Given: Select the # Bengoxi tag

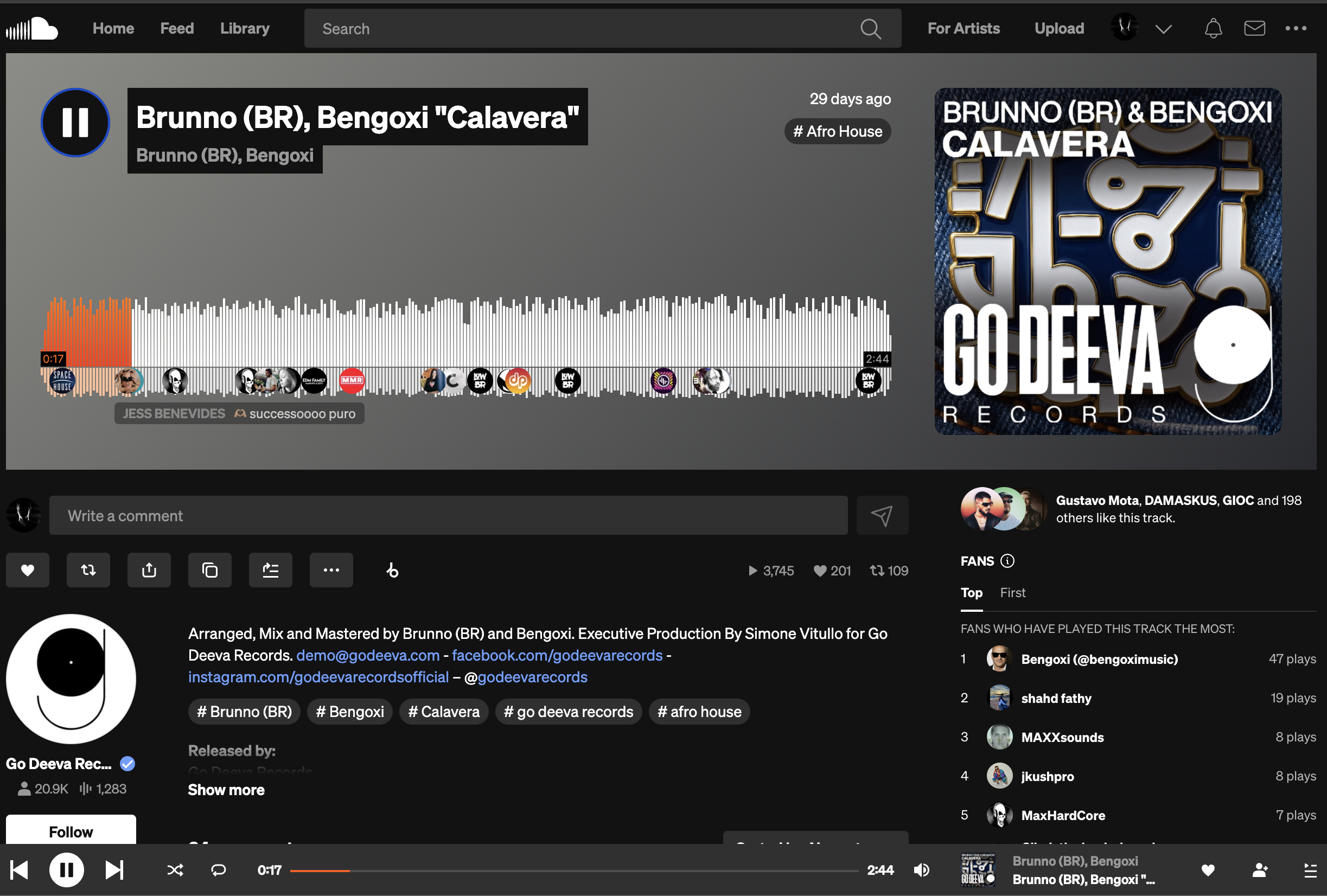Looking at the screenshot, I should click(350, 712).
